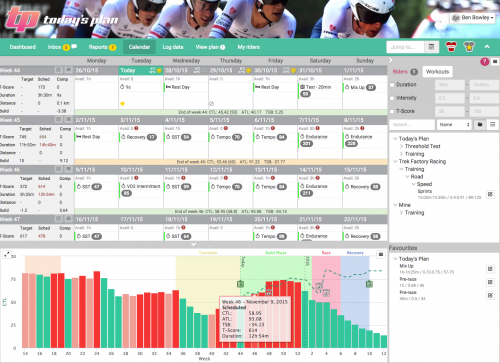This screenshot has height=363, width=500.
Task: Enable the Intensity filter checkbox
Action: coord(392,98)
